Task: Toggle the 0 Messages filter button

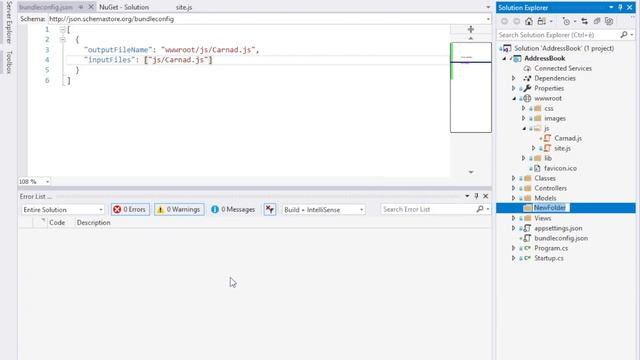Action: 233,209
